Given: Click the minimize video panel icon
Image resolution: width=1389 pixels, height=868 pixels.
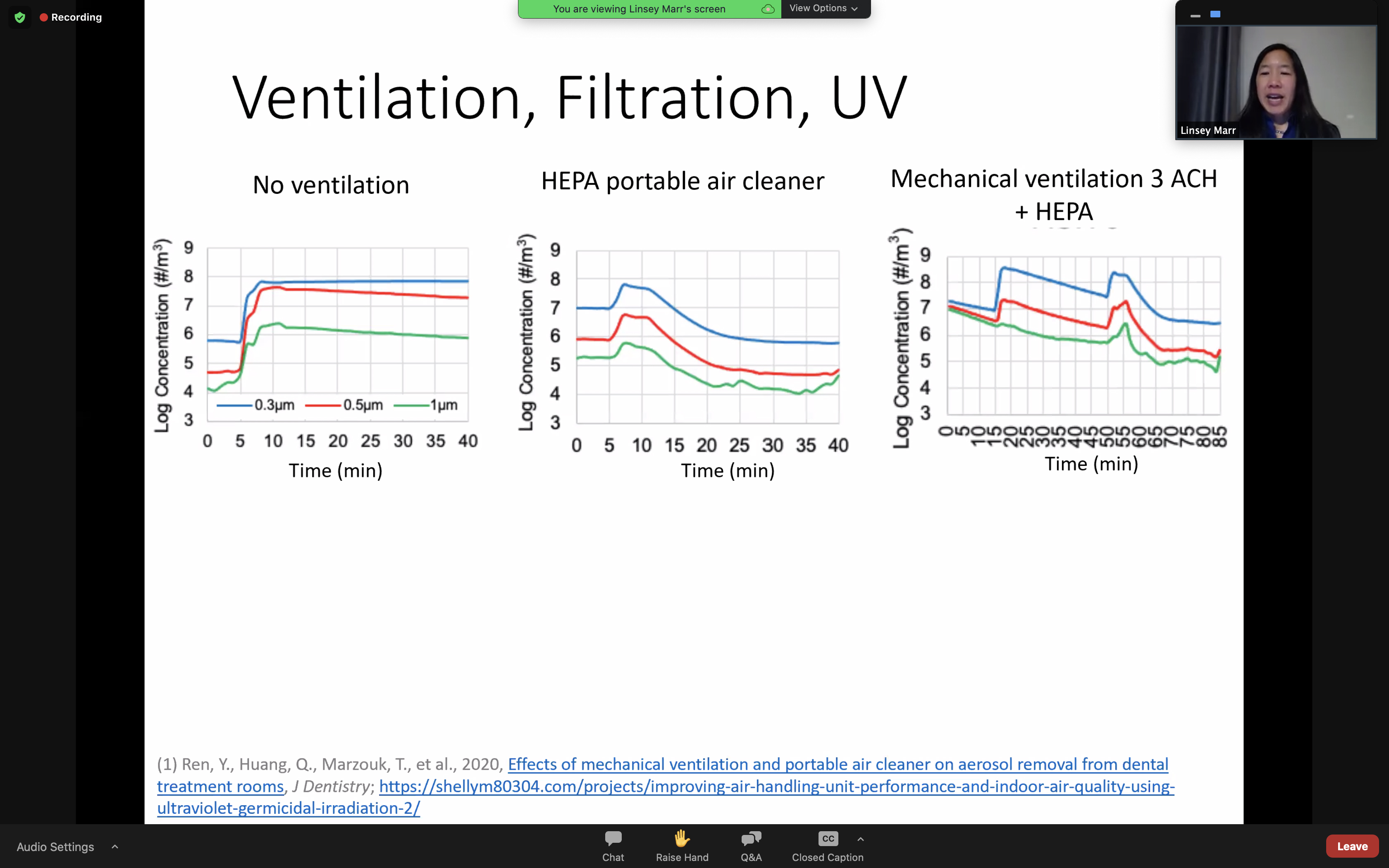Looking at the screenshot, I should tap(1196, 16).
